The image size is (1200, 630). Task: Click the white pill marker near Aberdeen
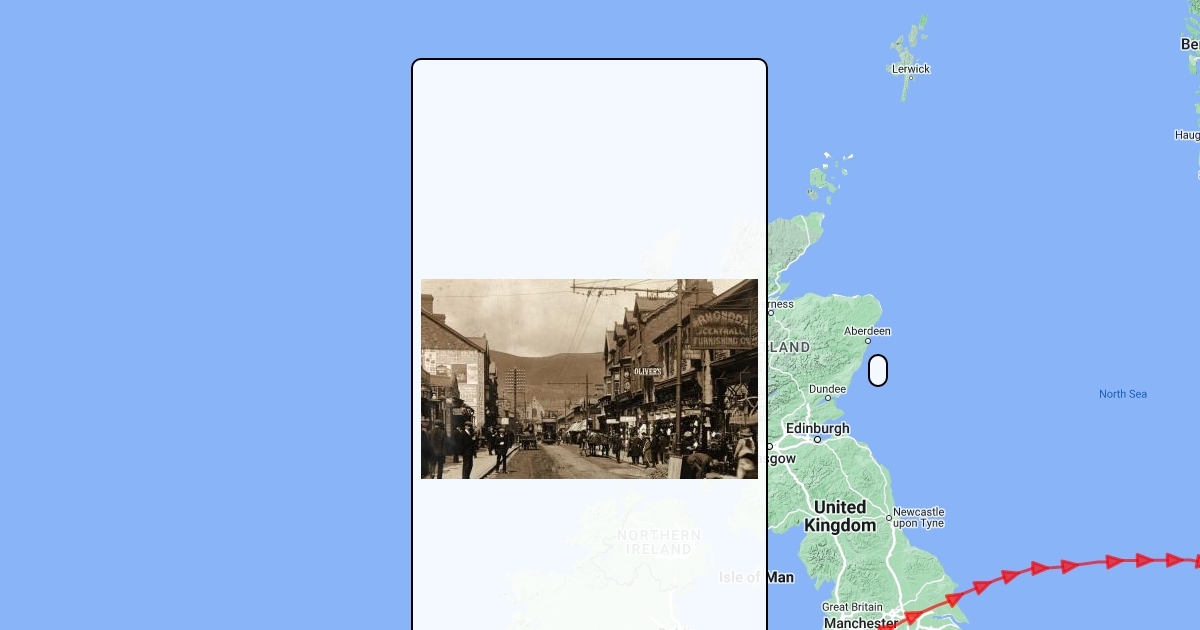tap(878, 370)
